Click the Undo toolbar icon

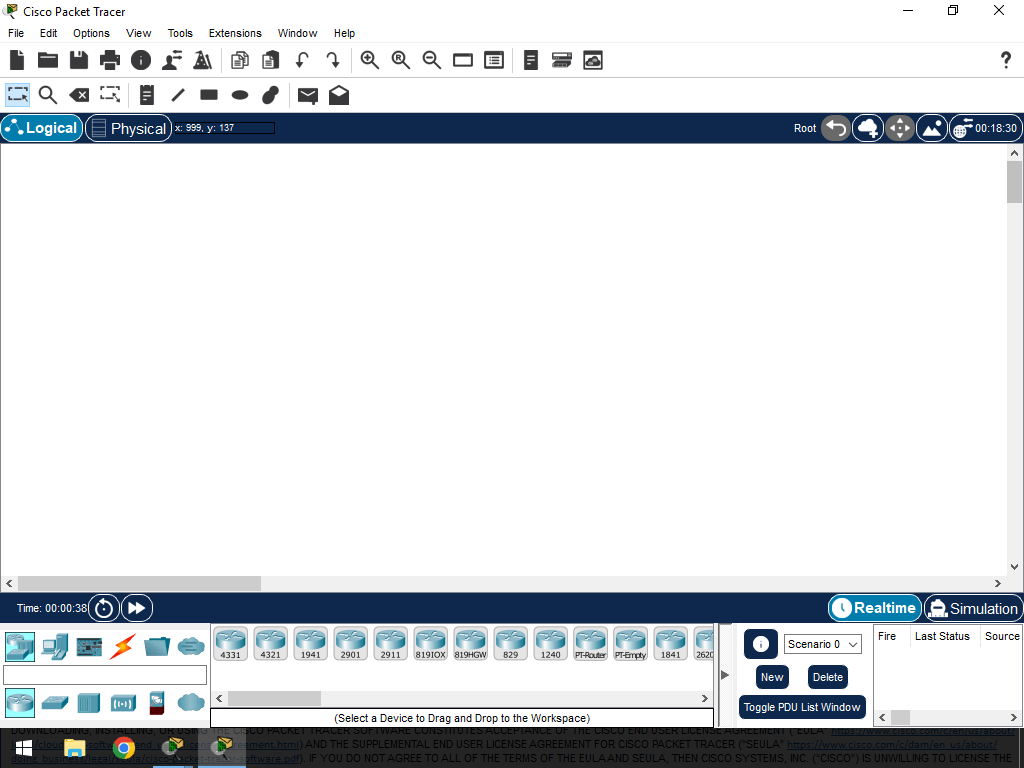[x=301, y=60]
